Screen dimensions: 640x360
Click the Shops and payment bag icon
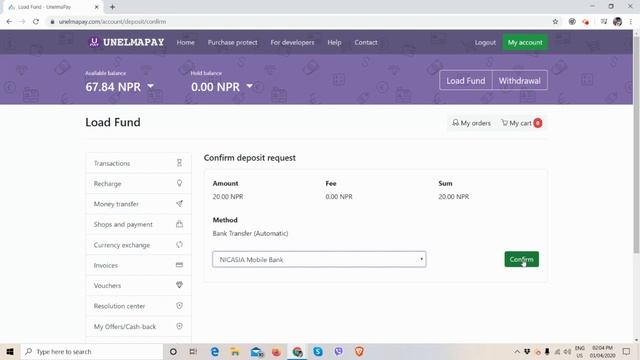[x=179, y=224]
